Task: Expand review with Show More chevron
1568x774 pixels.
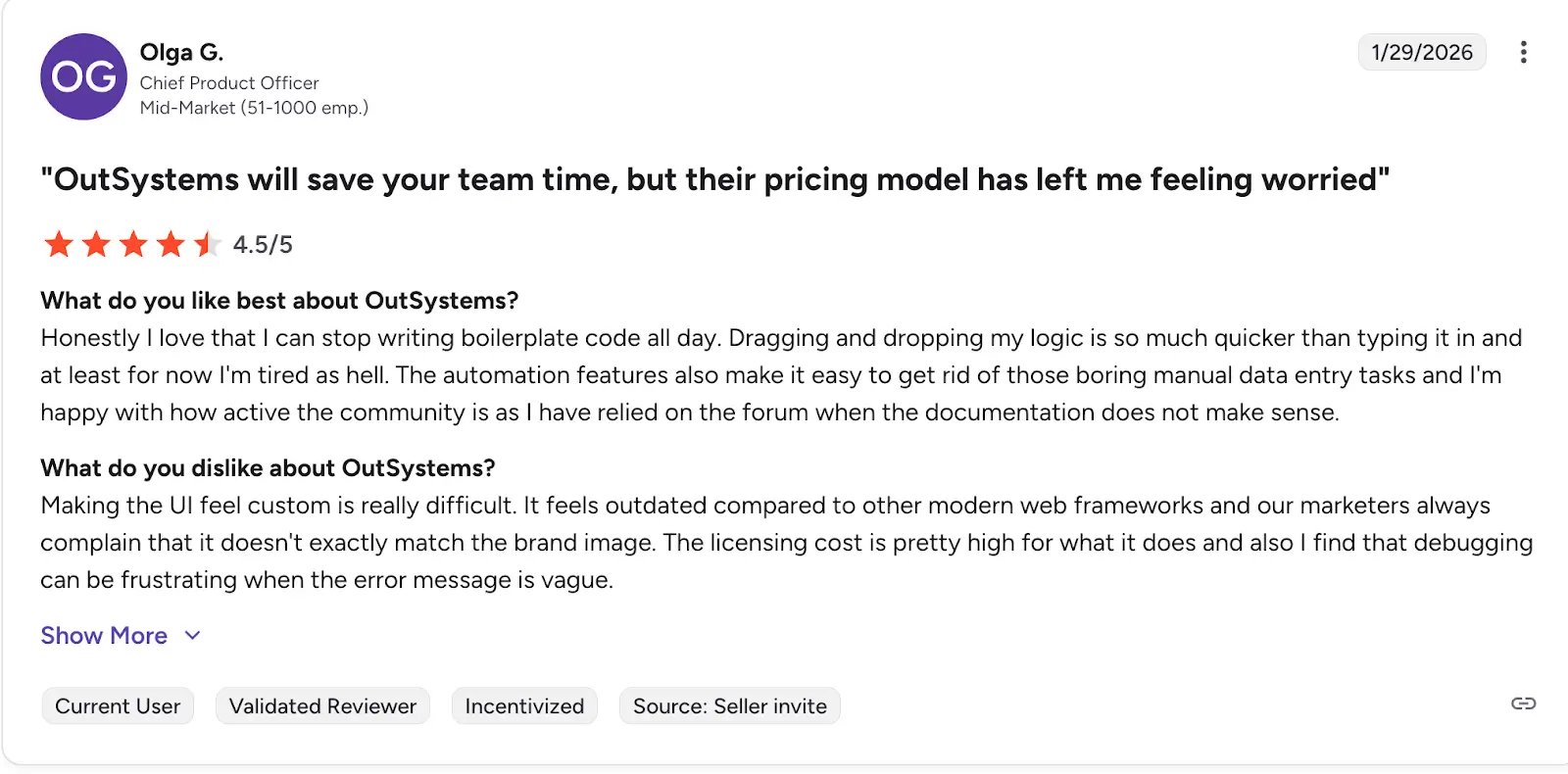Action: pyautogui.click(x=193, y=636)
